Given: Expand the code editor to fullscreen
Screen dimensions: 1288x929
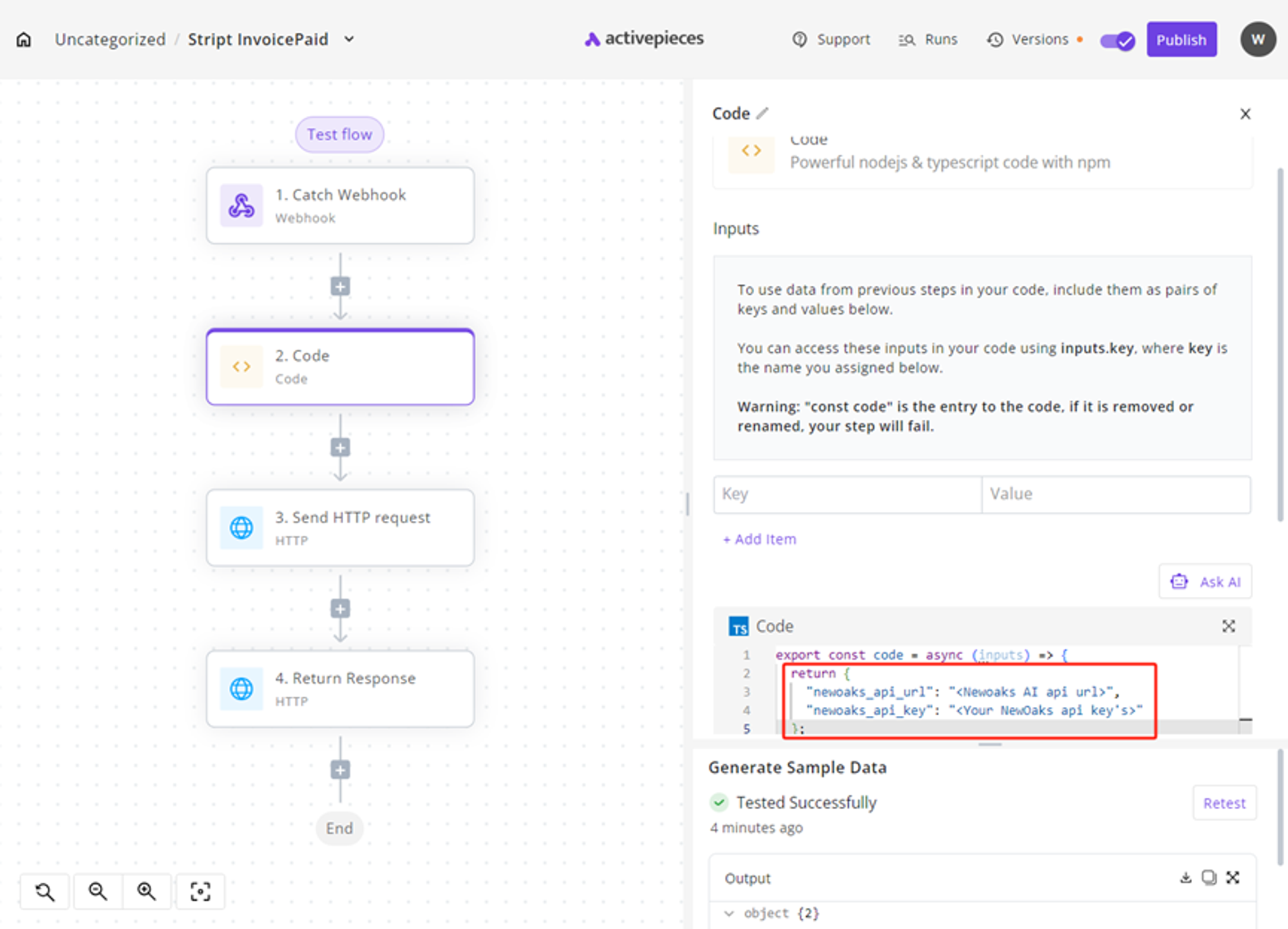Looking at the screenshot, I should (1229, 626).
